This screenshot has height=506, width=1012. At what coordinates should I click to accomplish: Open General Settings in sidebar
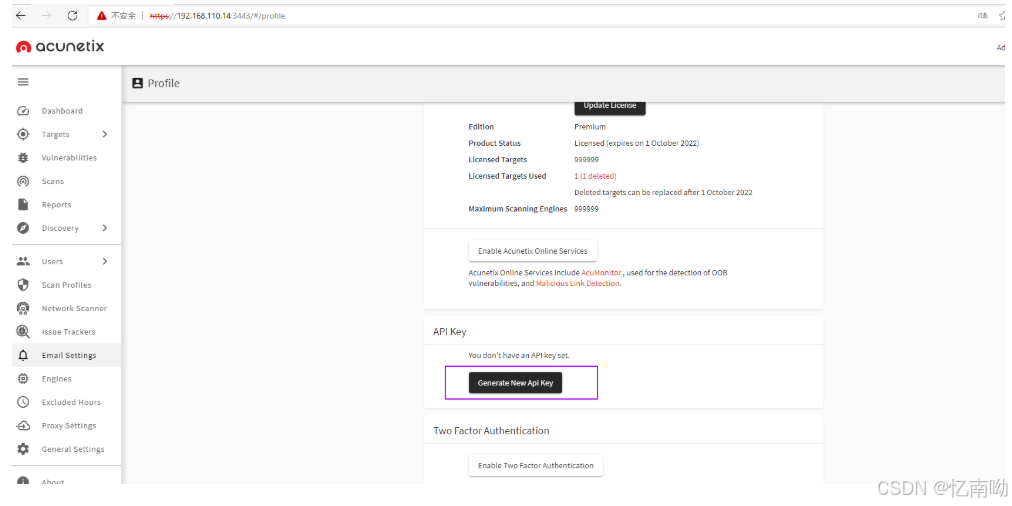(x=66, y=449)
